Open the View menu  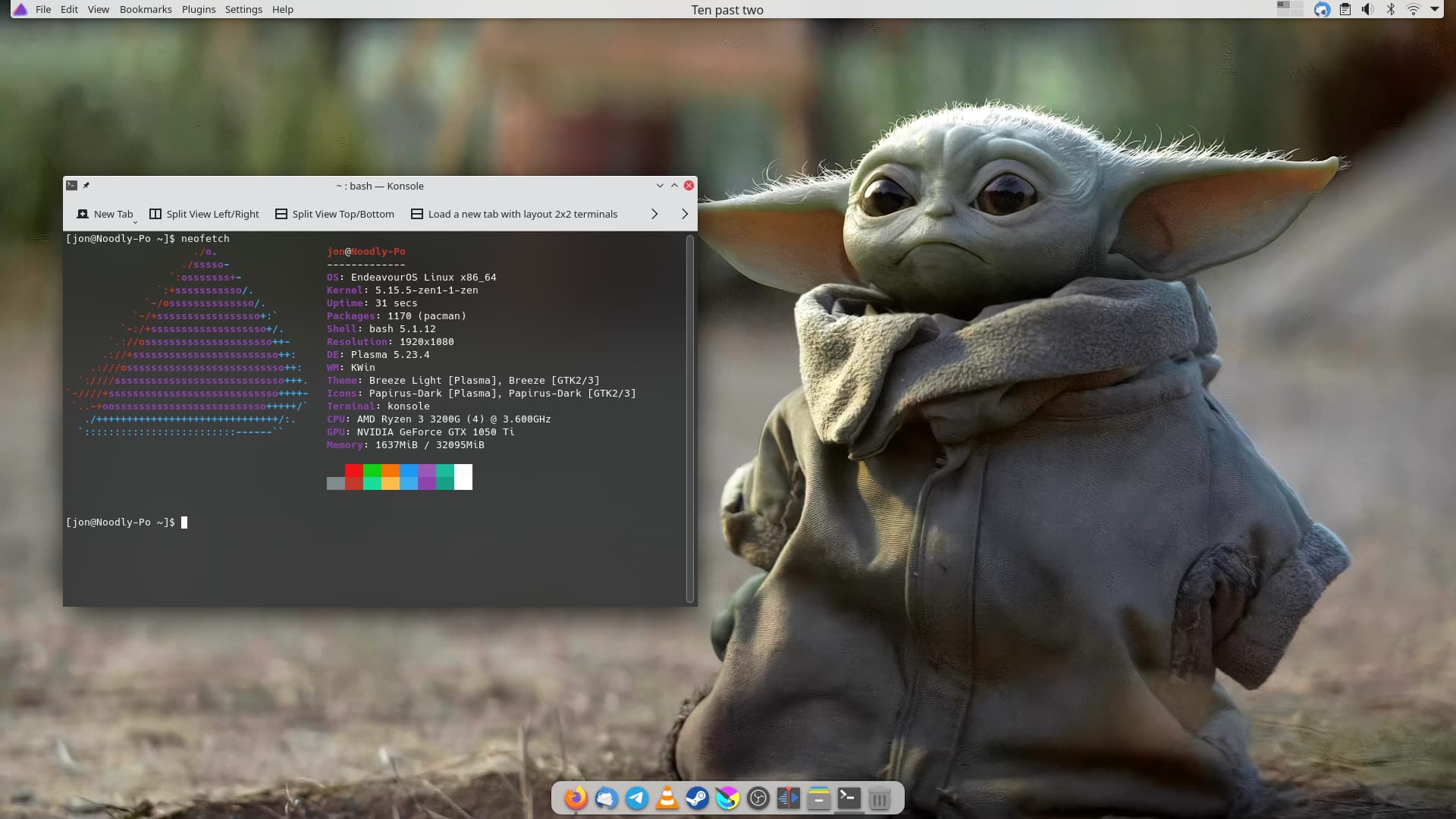[x=98, y=9]
